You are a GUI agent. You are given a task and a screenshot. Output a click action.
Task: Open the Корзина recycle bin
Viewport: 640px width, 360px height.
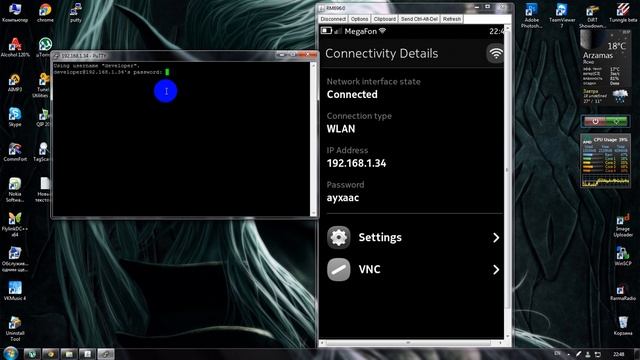click(623, 326)
